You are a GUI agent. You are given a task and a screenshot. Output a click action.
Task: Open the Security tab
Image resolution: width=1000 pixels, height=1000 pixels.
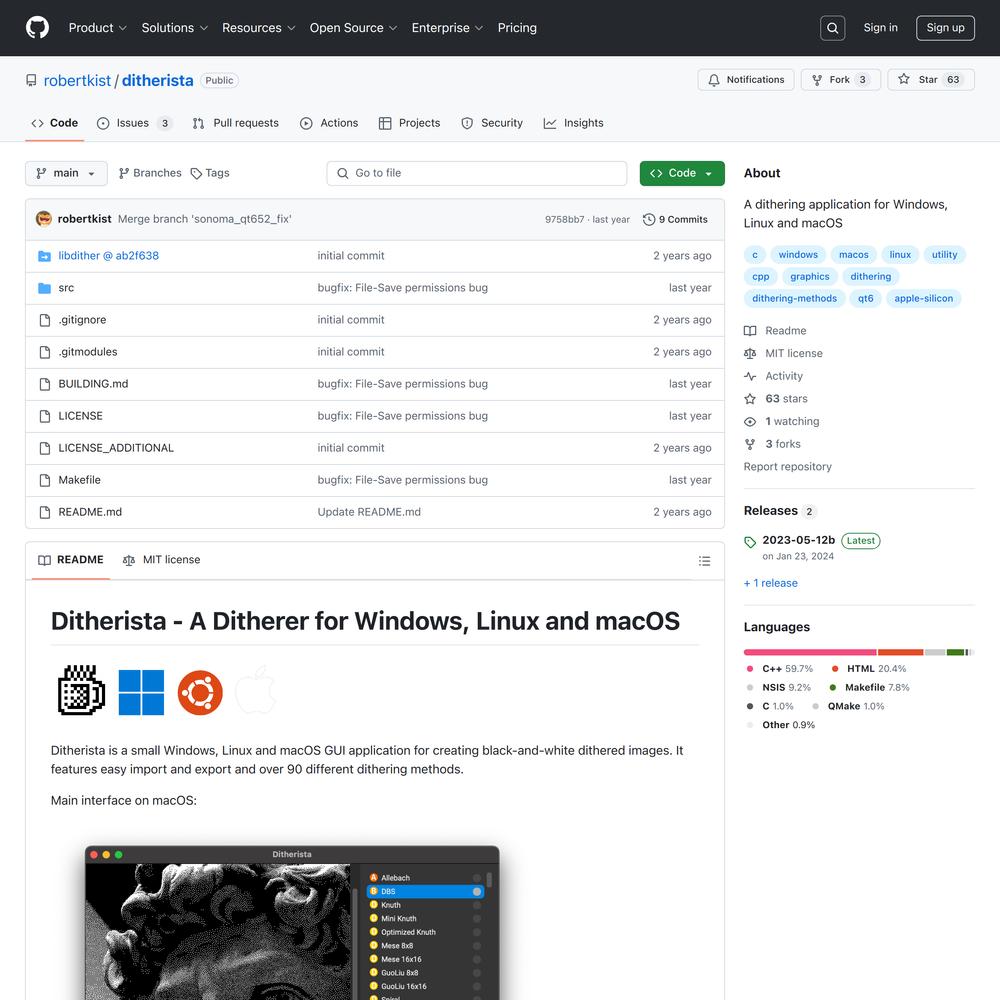click(492, 123)
